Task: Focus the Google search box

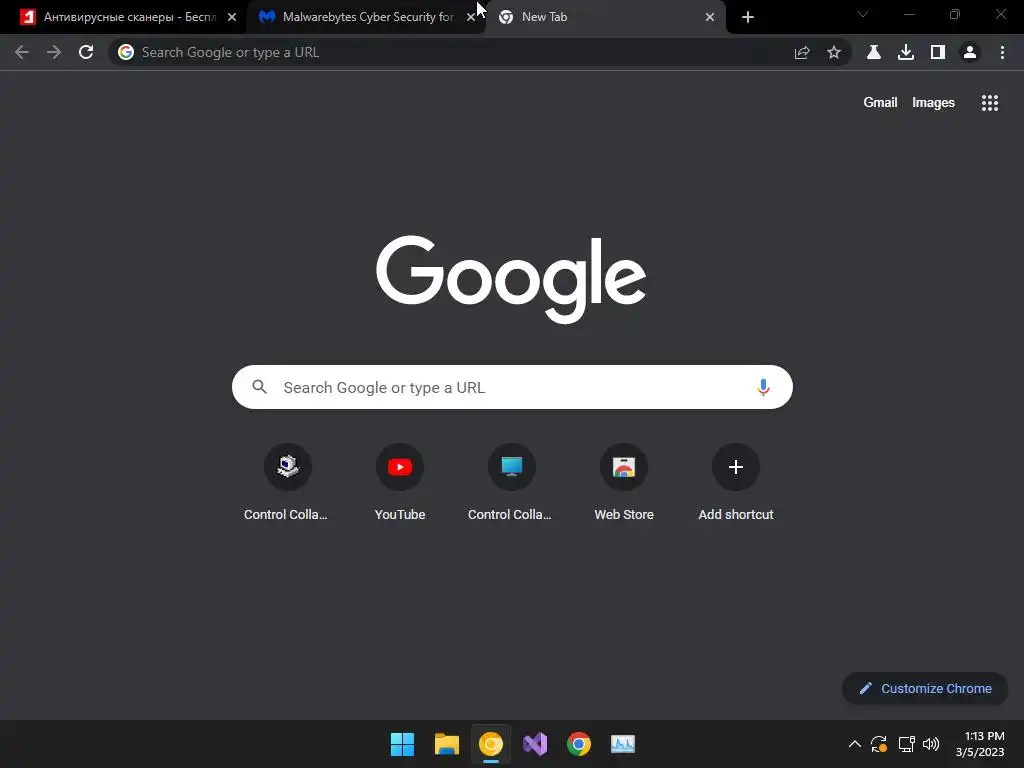Action: 512,387
